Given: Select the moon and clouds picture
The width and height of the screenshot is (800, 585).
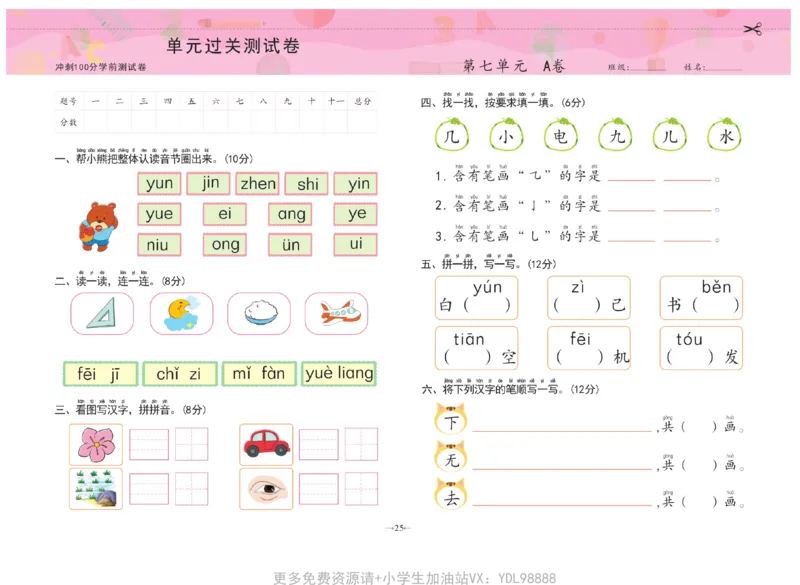Looking at the screenshot, I should [180, 313].
